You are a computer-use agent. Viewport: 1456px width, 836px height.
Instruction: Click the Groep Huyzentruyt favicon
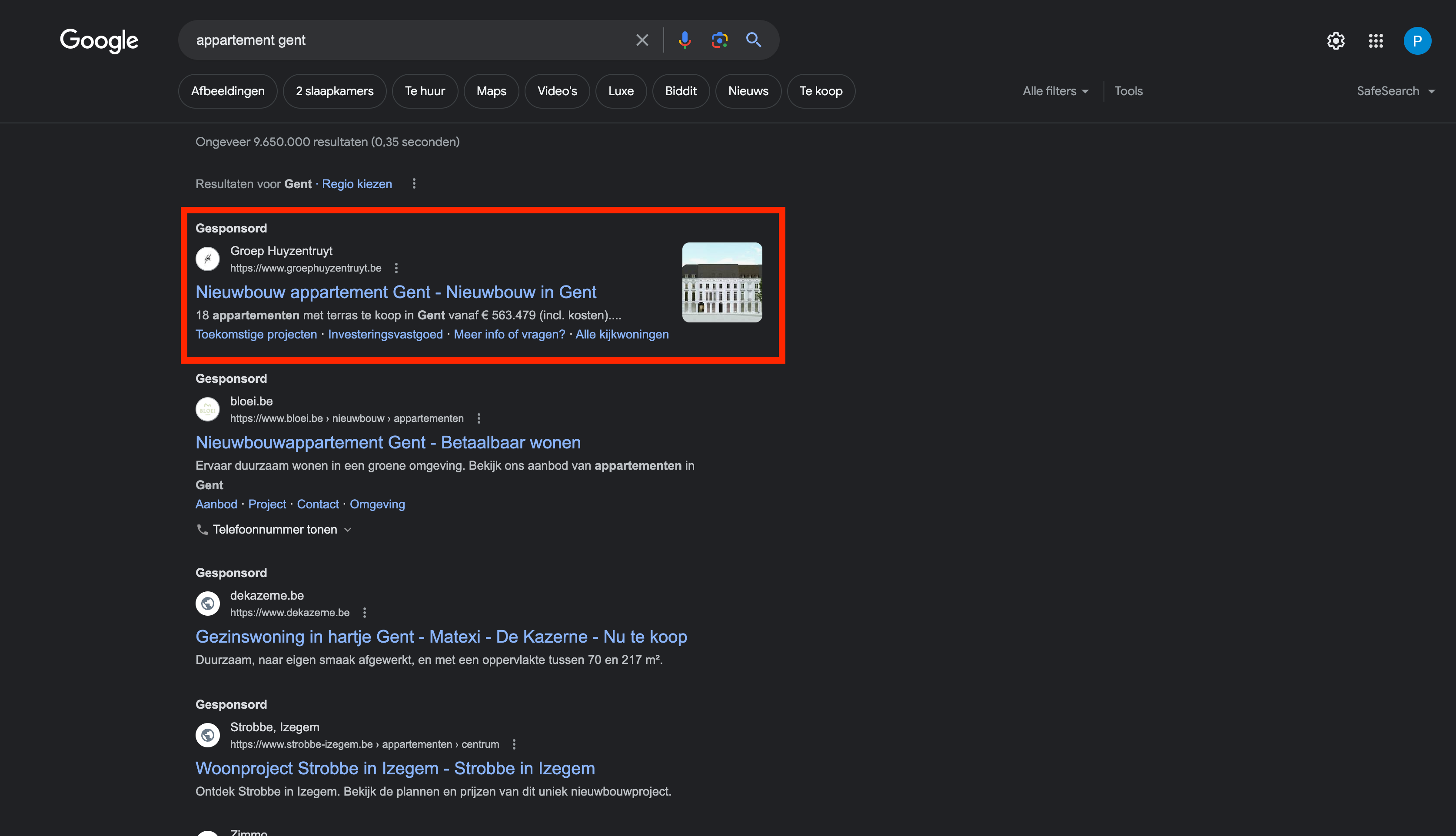click(208, 259)
